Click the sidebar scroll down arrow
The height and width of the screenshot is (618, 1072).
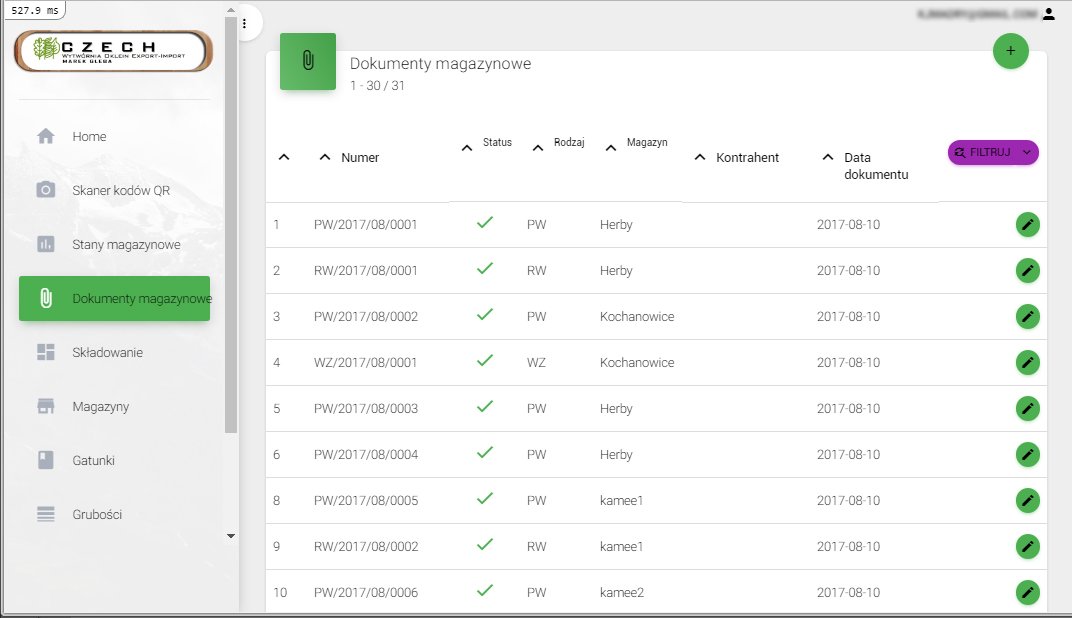pos(231,536)
